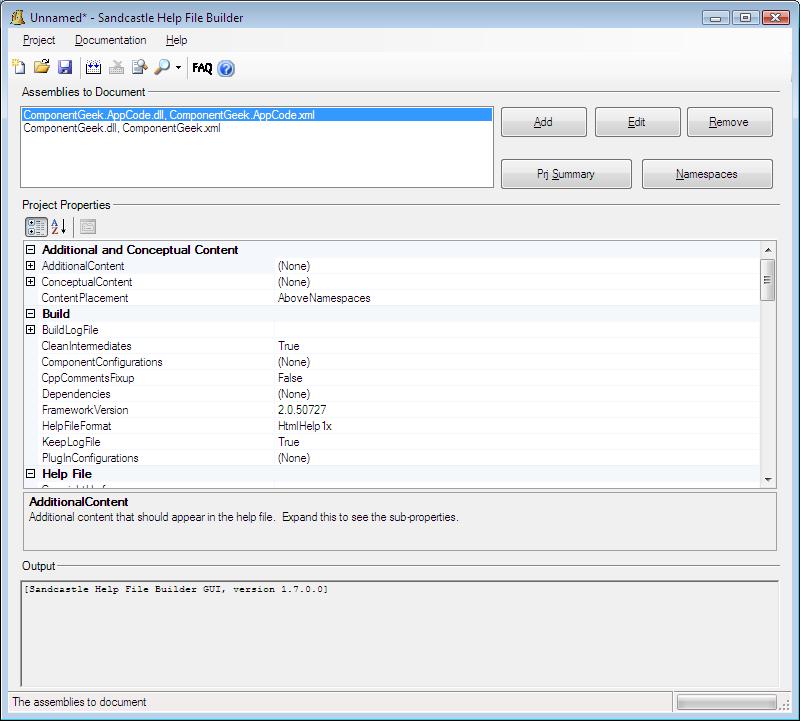This screenshot has width=800, height=721.
Task: Click the magnifying glass toolbar icon
Action: pos(162,67)
